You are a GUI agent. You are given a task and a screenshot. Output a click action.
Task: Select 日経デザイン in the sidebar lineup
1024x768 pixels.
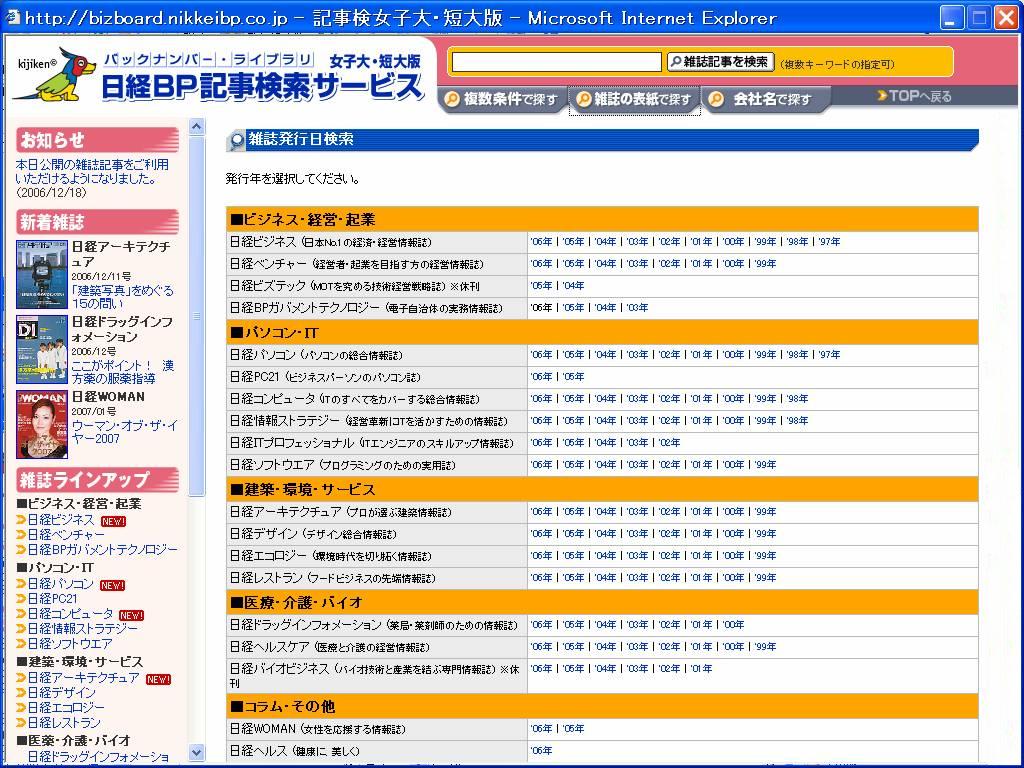pyautogui.click(x=61, y=693)
